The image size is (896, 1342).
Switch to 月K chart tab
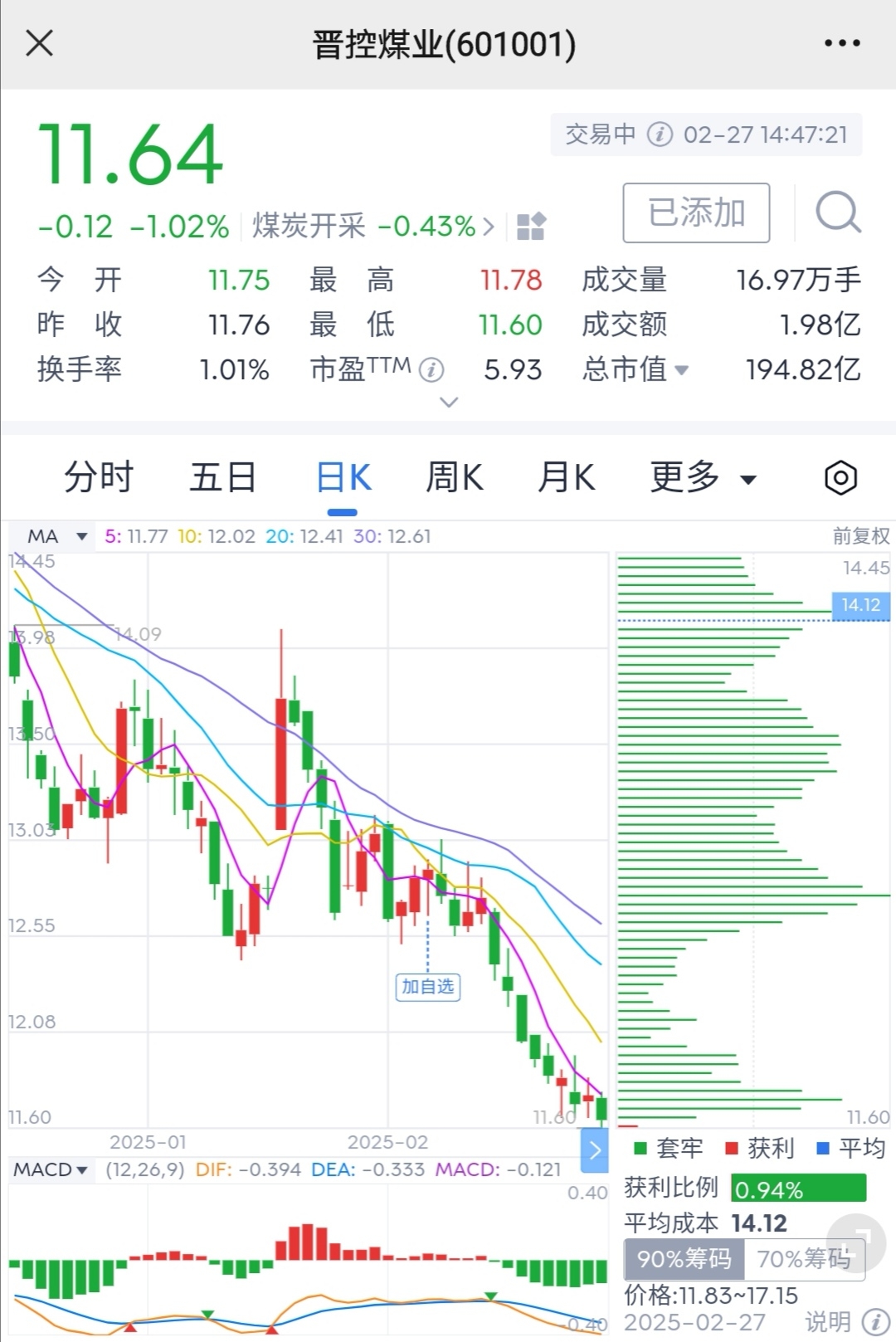click(566, 477)
